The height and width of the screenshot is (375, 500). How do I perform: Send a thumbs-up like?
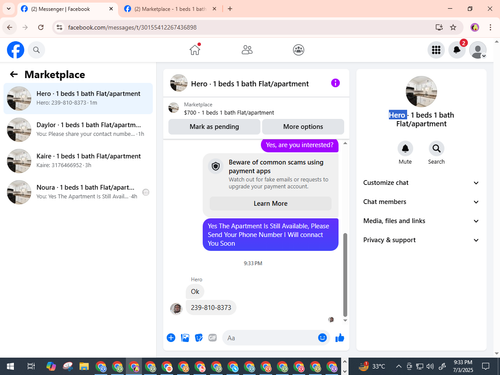340,338
